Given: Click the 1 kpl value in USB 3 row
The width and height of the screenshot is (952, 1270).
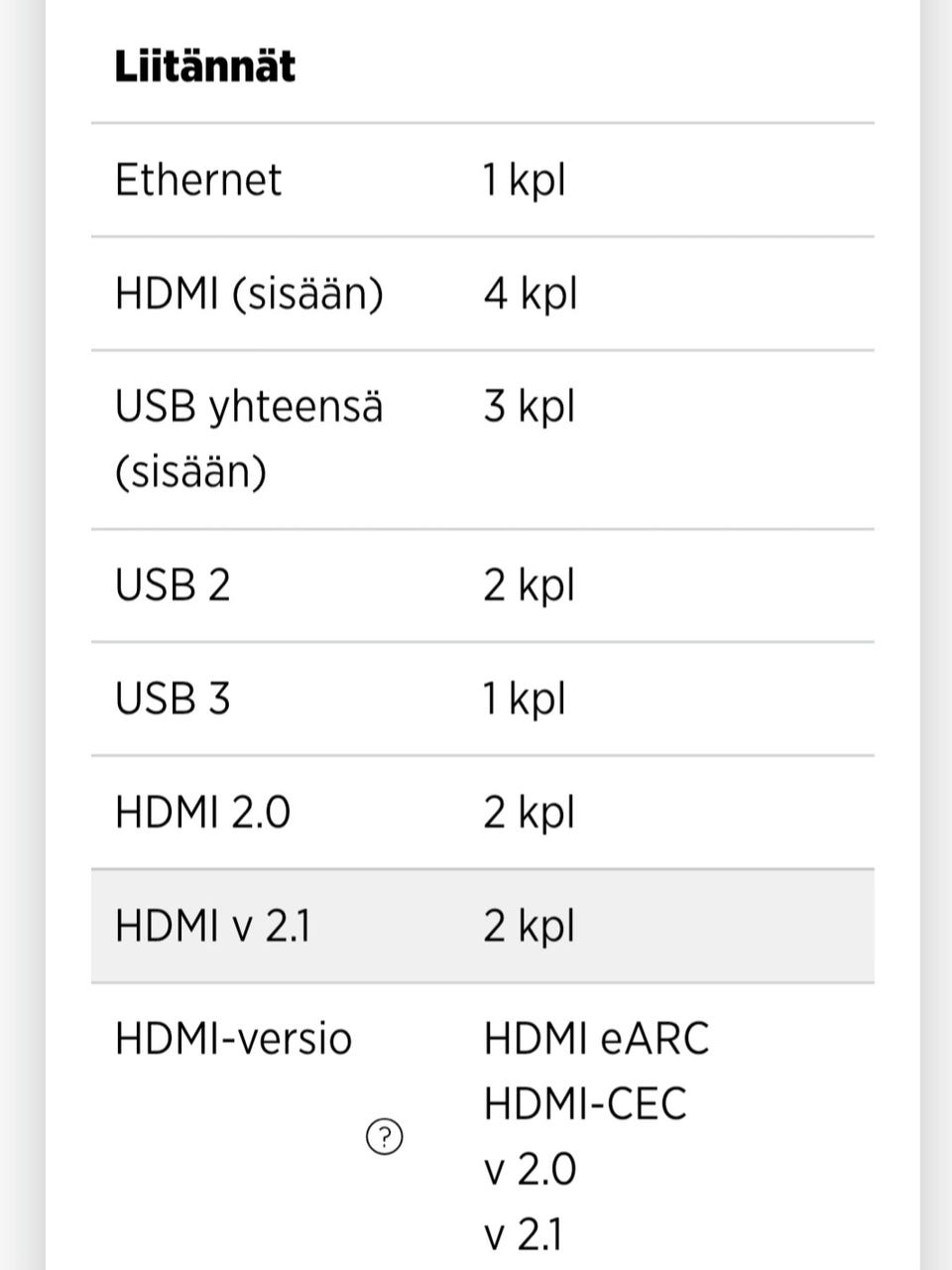Looking at the screenshot, I should (524, 698).
